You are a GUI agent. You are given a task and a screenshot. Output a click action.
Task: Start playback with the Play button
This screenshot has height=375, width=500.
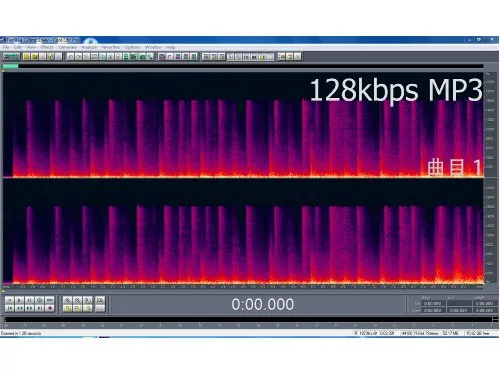pyautogui.click(x=19, y=300)
